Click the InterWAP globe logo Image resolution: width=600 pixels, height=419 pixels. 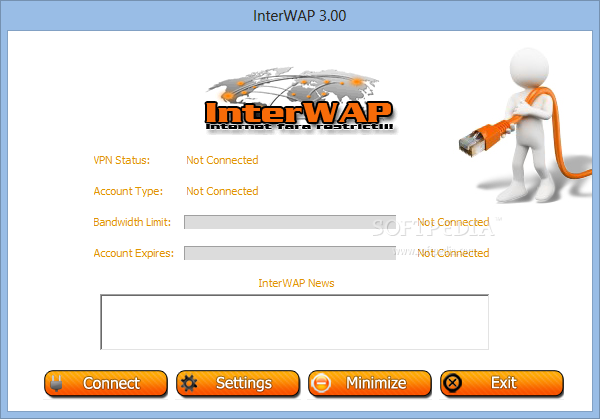pos(299,100)
